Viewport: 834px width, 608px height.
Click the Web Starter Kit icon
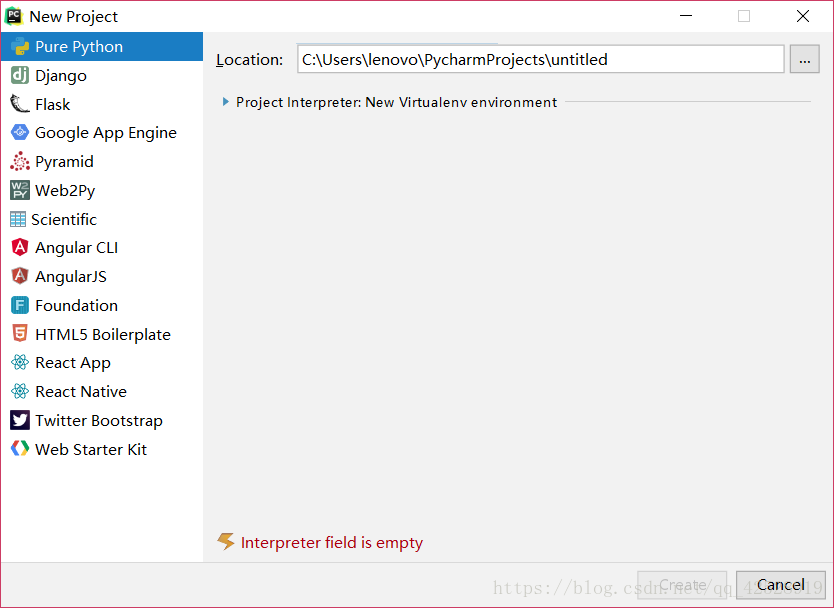(20, 449)
